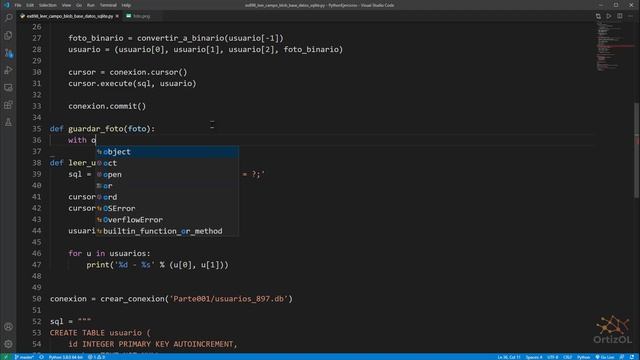Click the Open Changes icon in editor toolbar
Image resolution: width=640 pixels, height=360 pixels.
click(x=598, y=16)
